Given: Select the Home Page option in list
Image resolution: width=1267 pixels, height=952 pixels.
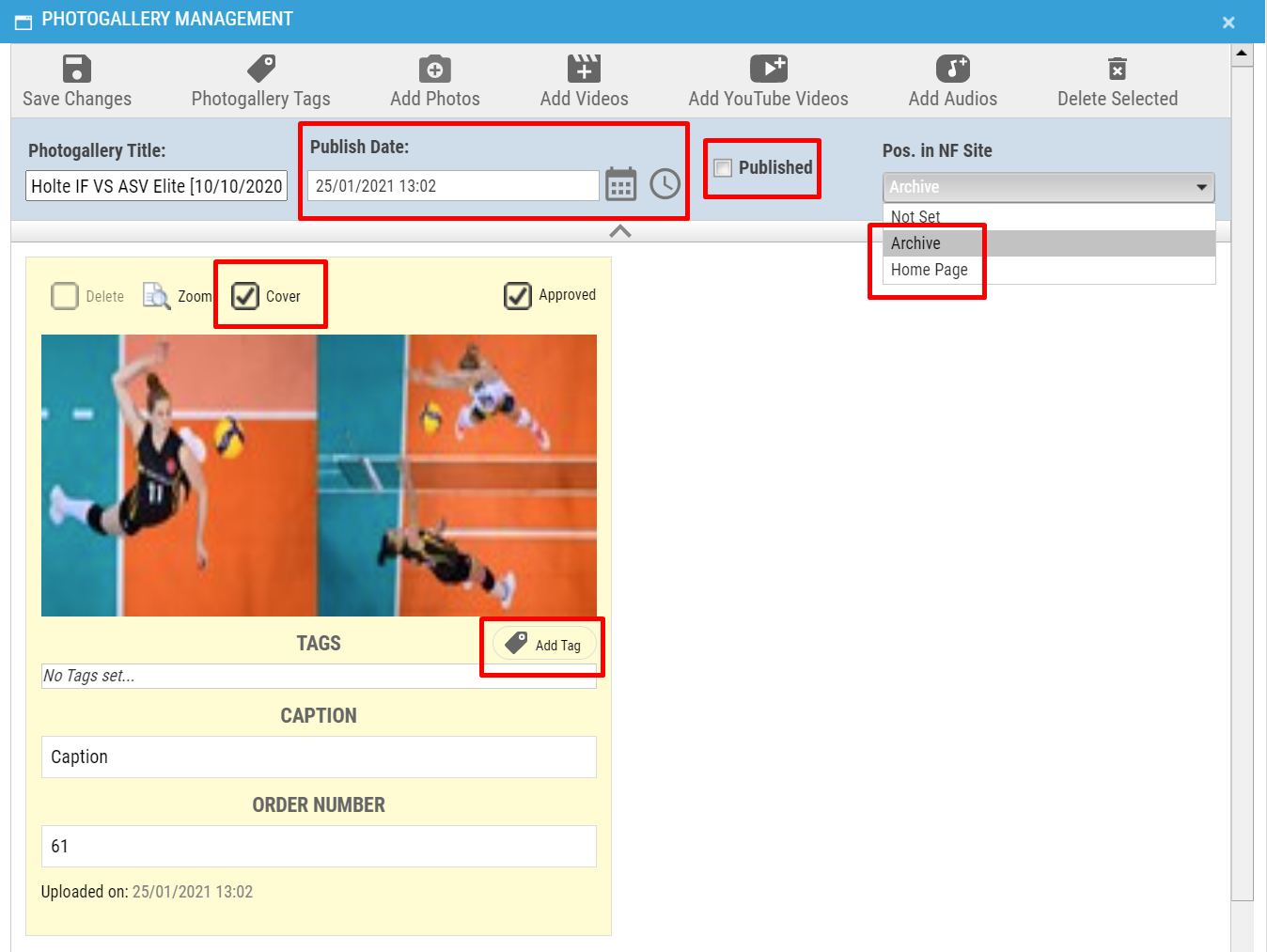Looking at the screenshot, I should pos(929,270).
